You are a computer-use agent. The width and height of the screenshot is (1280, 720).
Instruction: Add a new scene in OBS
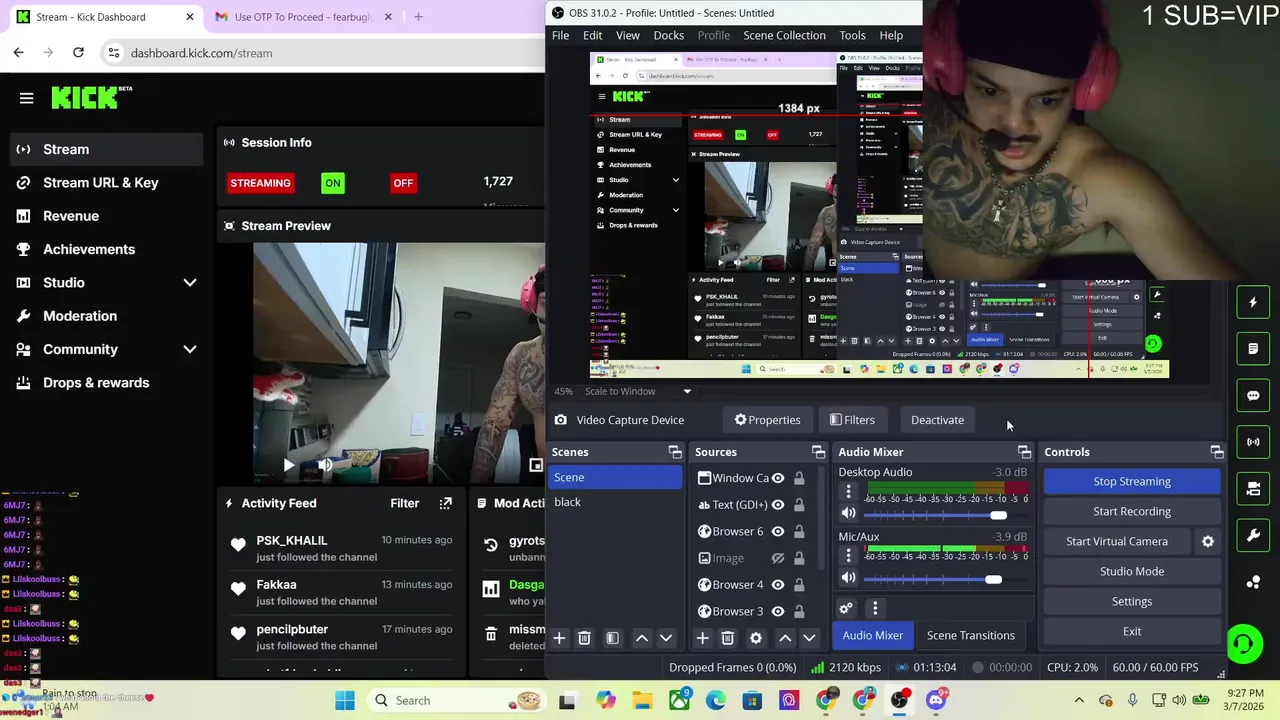tap(559, 638)
